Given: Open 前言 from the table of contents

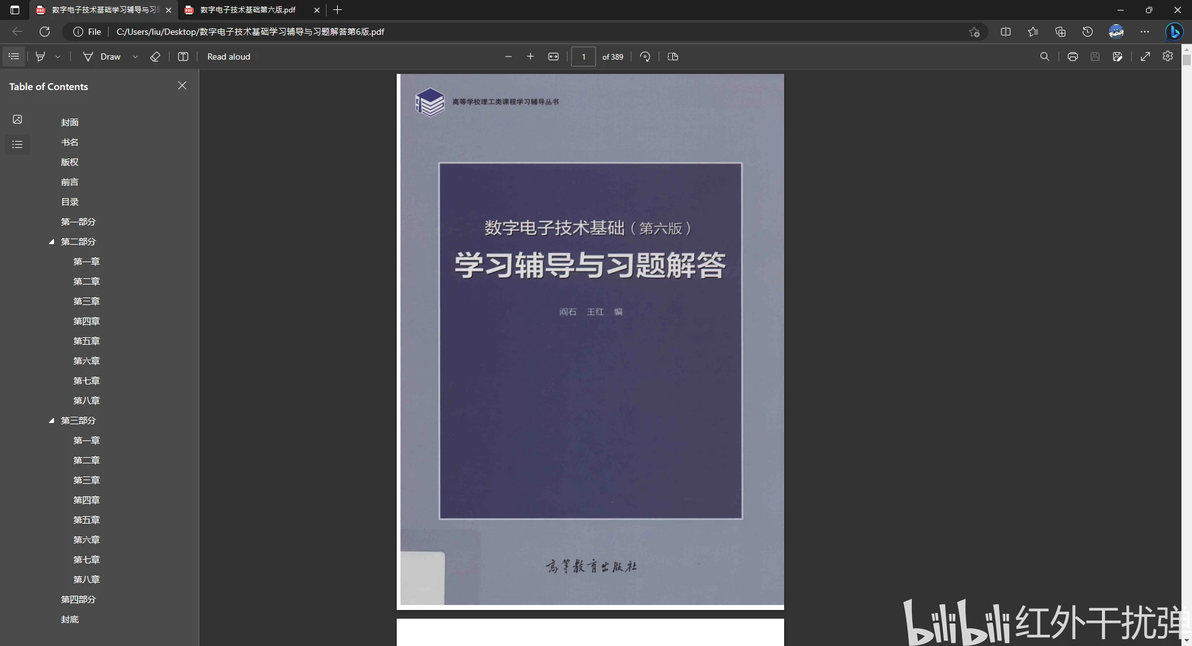Looking at the screenshot, I should 70,182.
